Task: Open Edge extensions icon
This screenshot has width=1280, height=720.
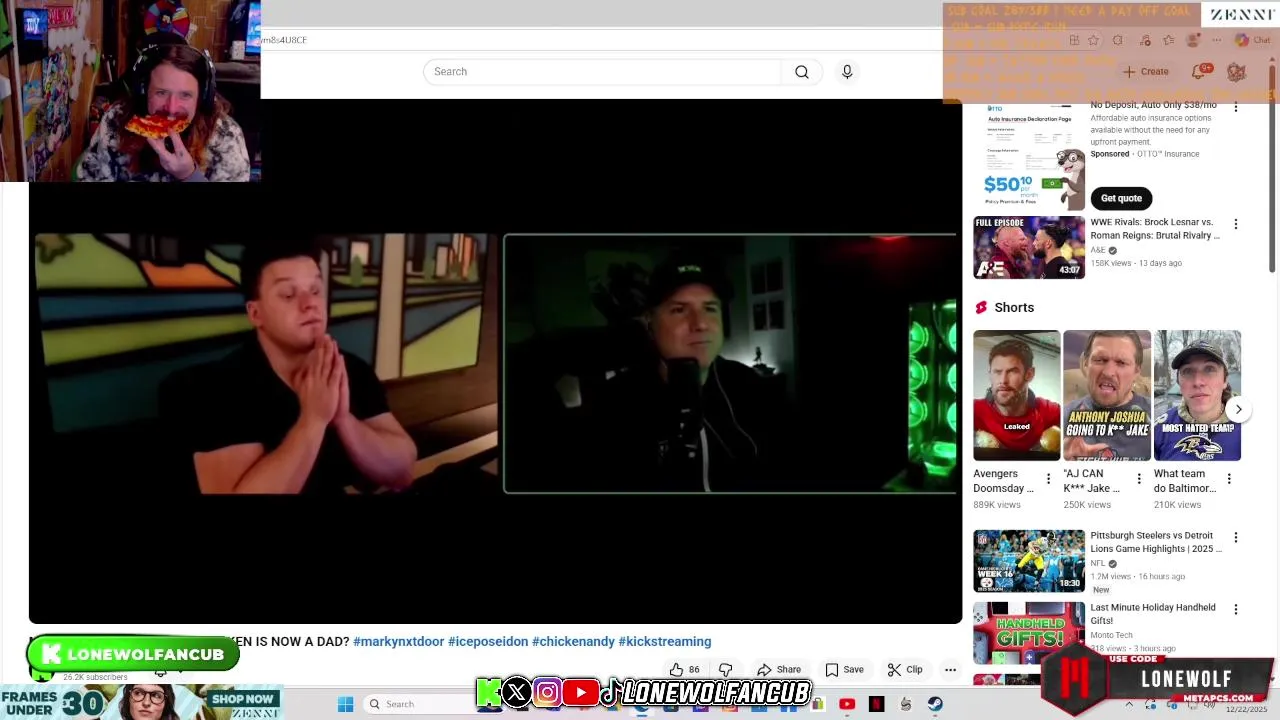Action: click(x=1118, y=40)
